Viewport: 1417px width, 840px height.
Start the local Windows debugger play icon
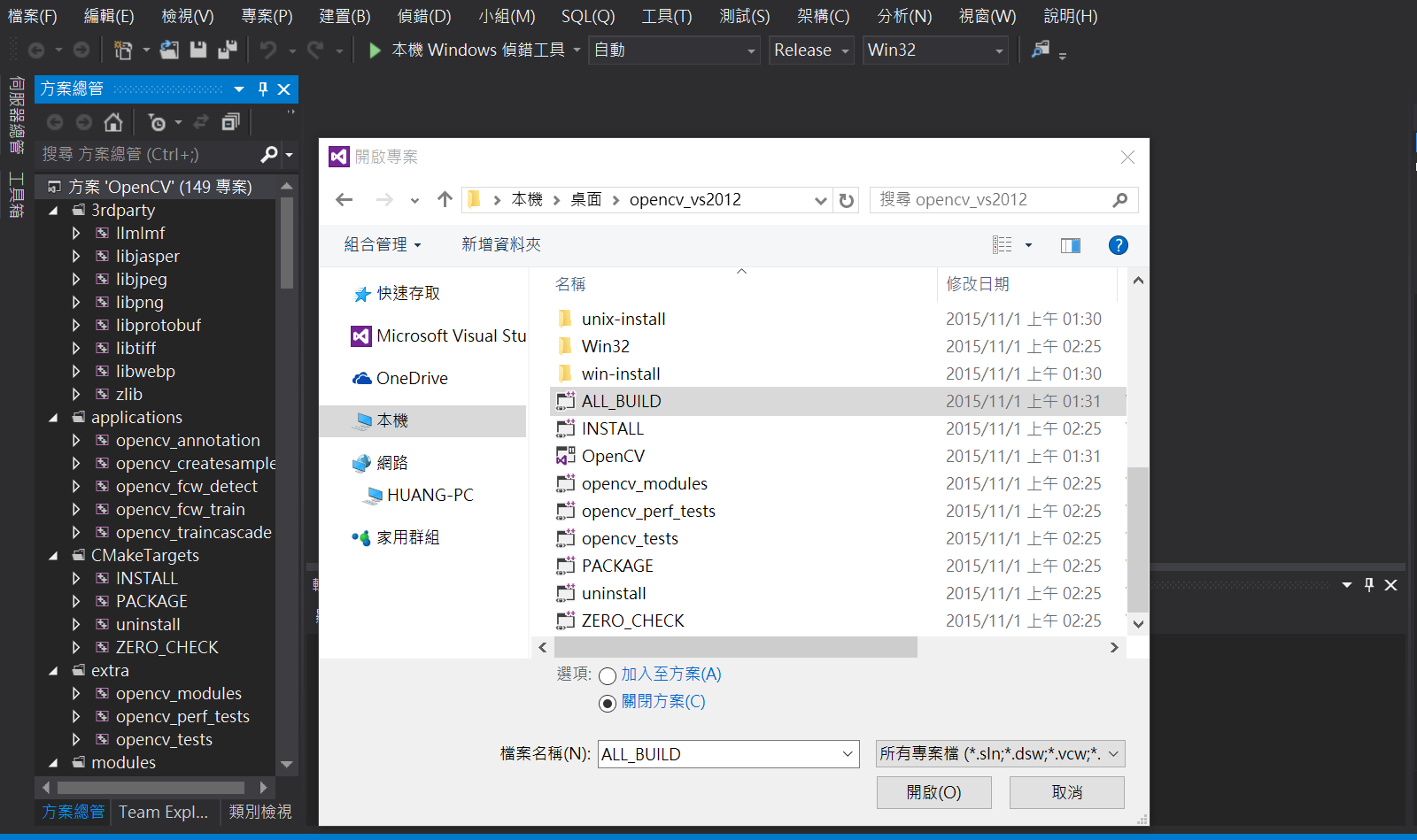tap(375, 50)
